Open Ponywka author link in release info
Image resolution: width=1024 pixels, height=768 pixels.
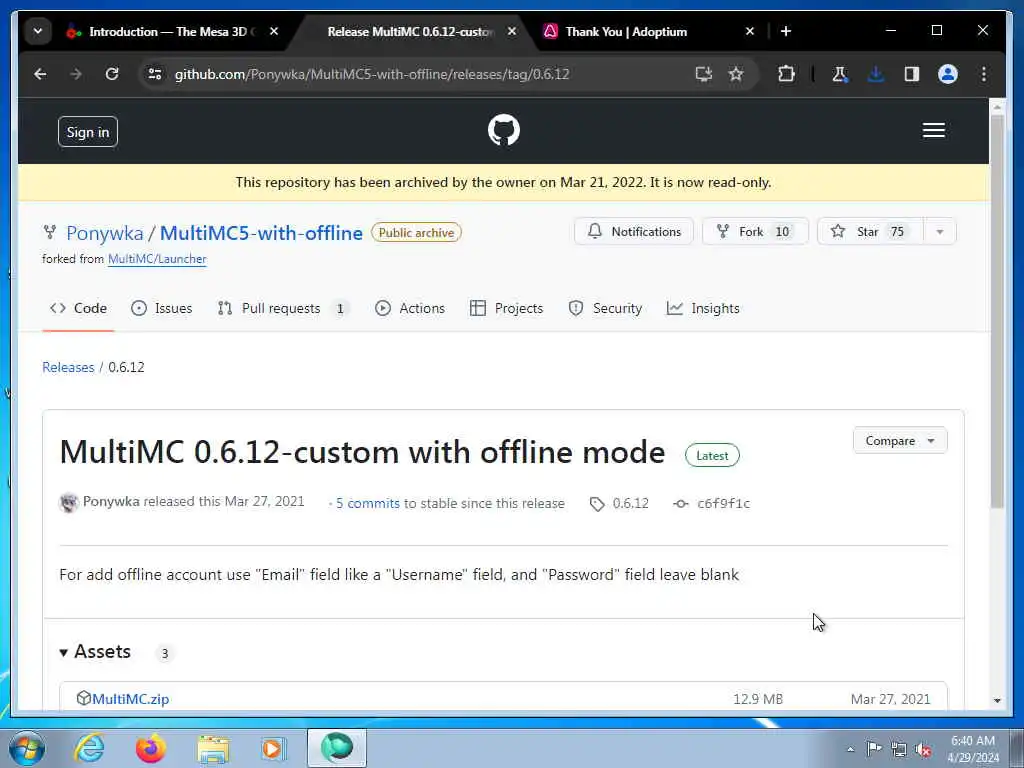(x=111, y=502)
